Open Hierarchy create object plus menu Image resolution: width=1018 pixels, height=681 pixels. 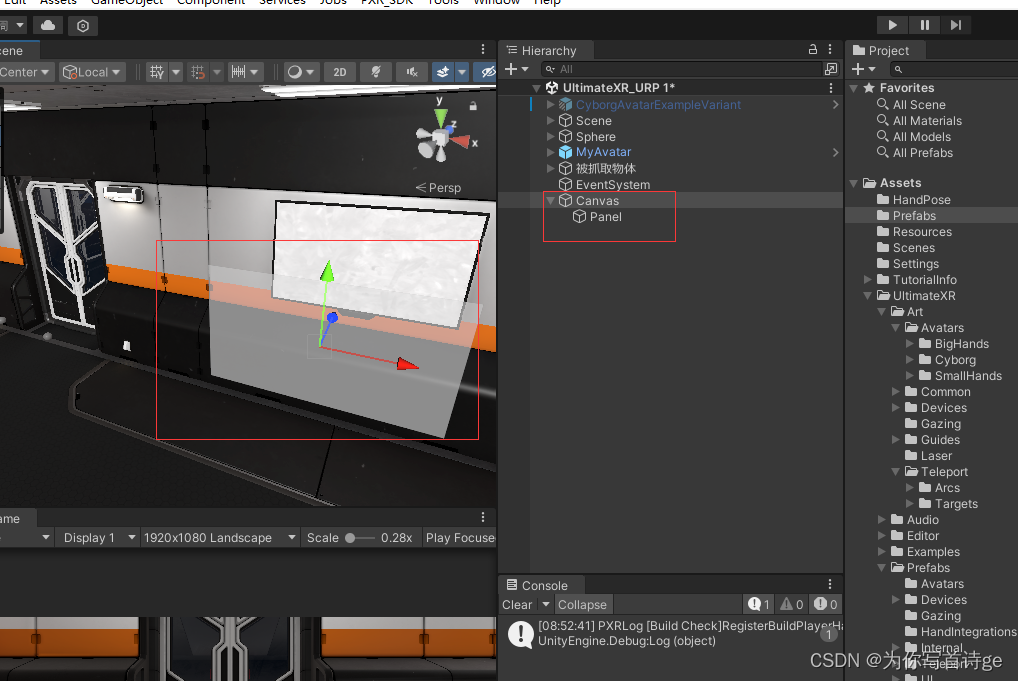pos(517,69)
